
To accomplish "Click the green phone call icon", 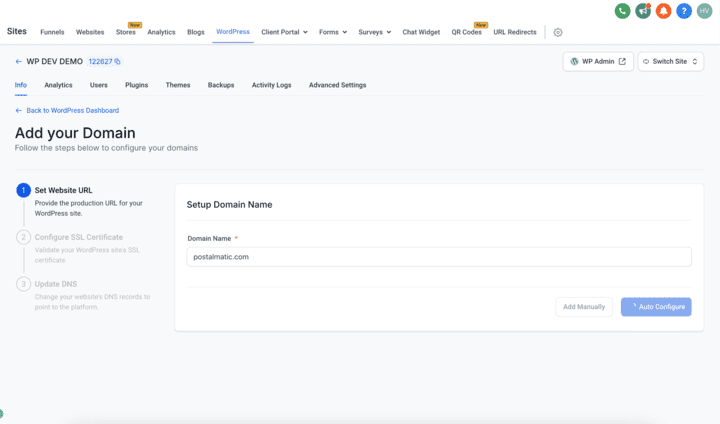I will pyautogui.click(x=622, y=11).
